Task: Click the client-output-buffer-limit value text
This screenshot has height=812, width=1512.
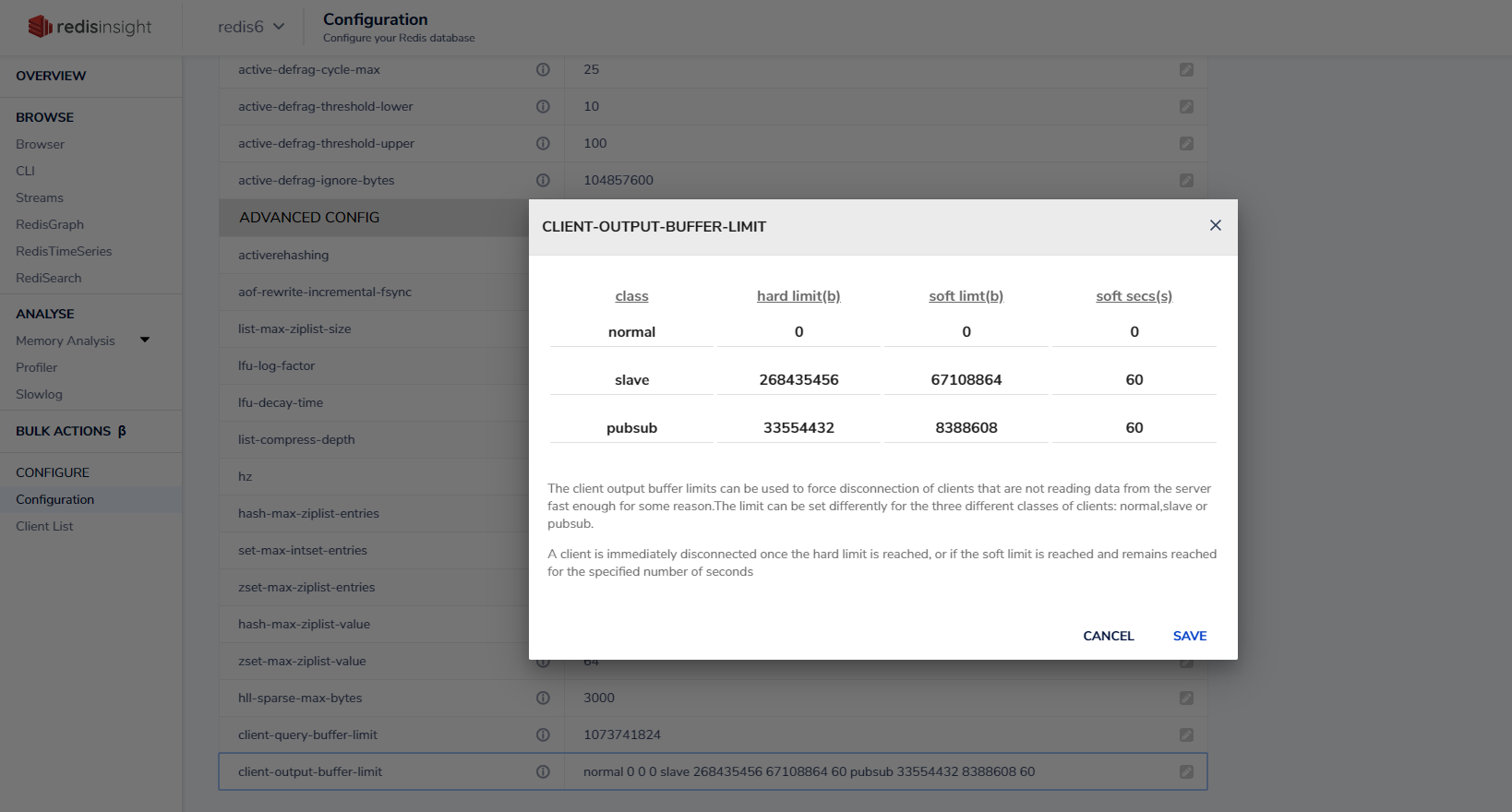Action: point(809,771)
